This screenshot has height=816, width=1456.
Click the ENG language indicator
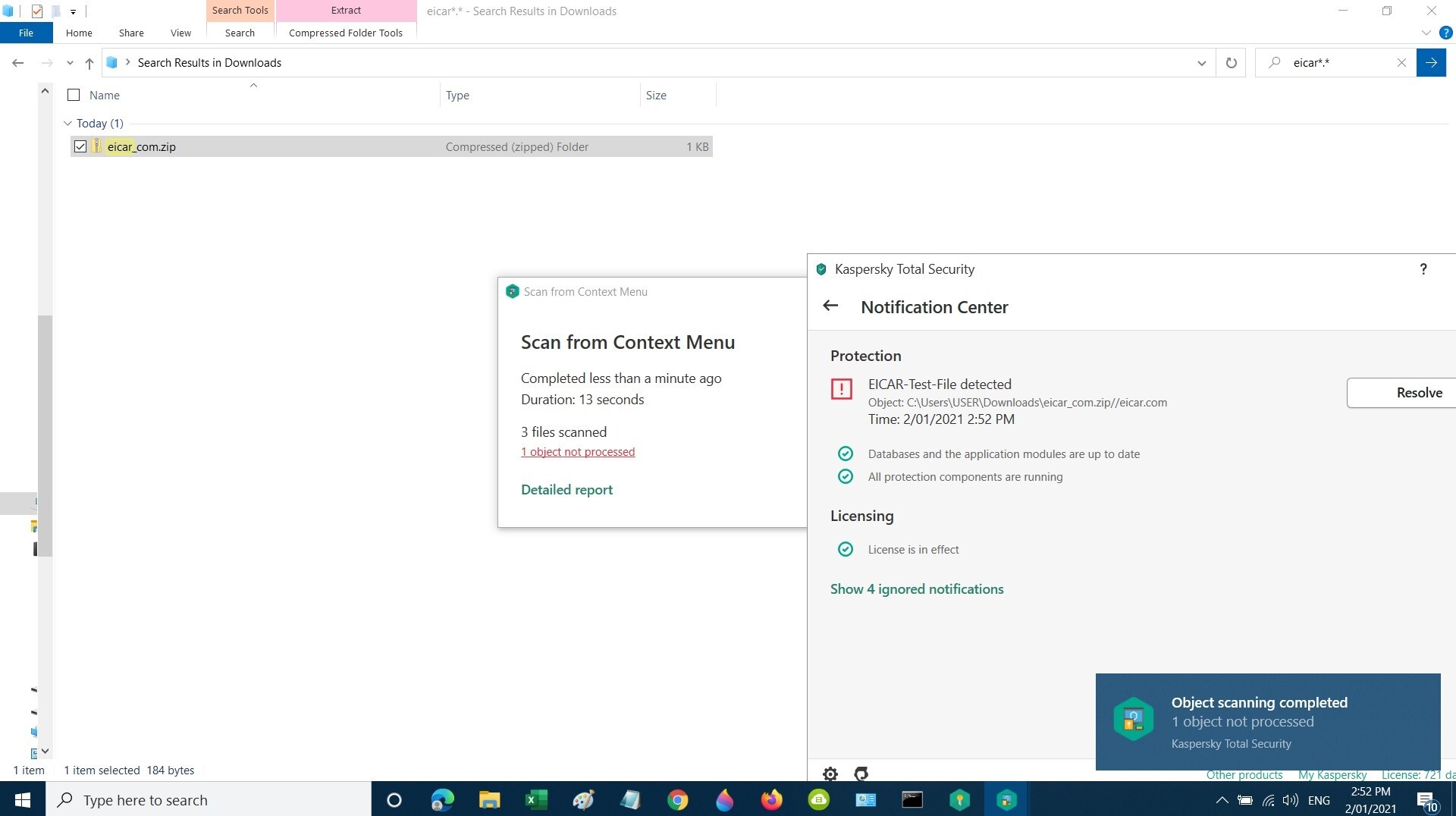1319,800
